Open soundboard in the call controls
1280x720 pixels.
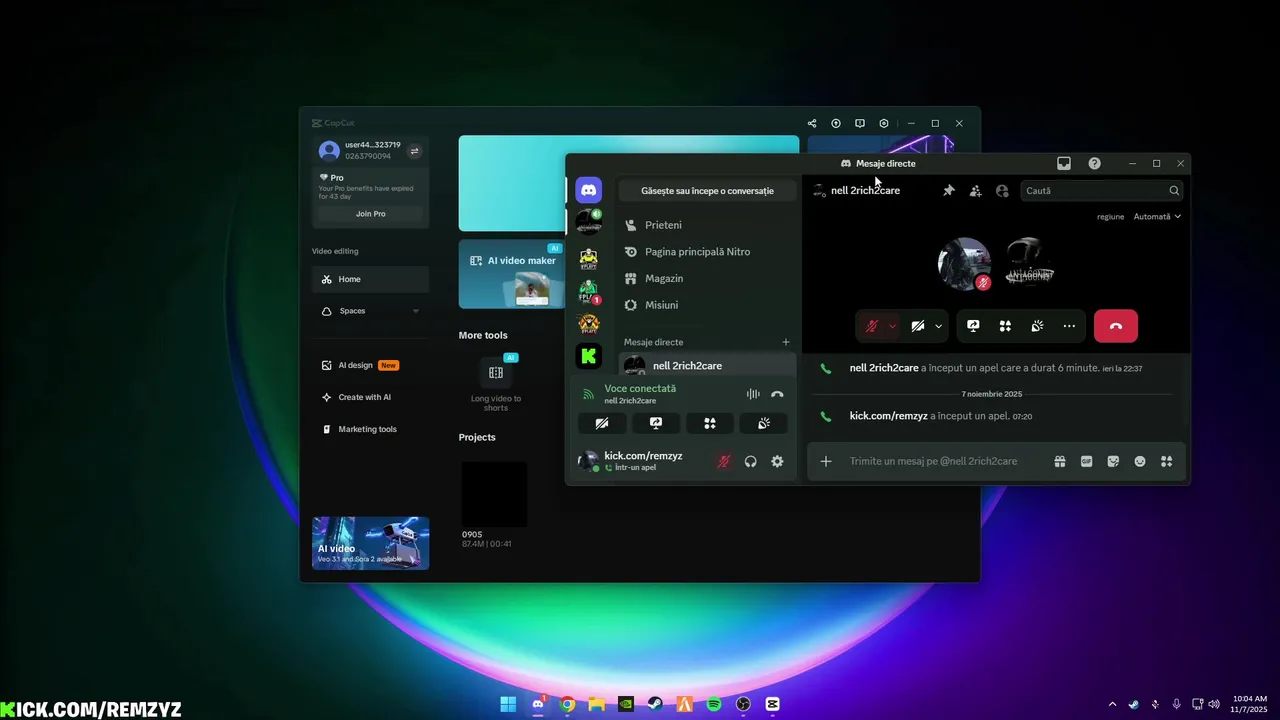1037,326
